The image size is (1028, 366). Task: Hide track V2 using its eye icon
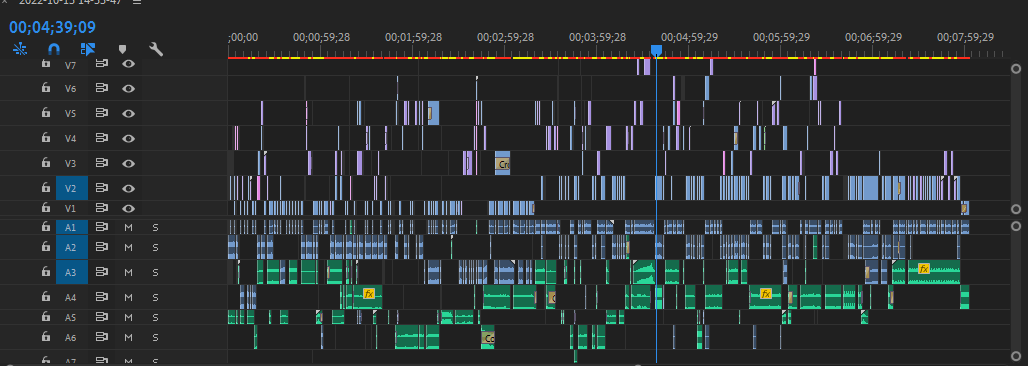[x=128, y=188]
